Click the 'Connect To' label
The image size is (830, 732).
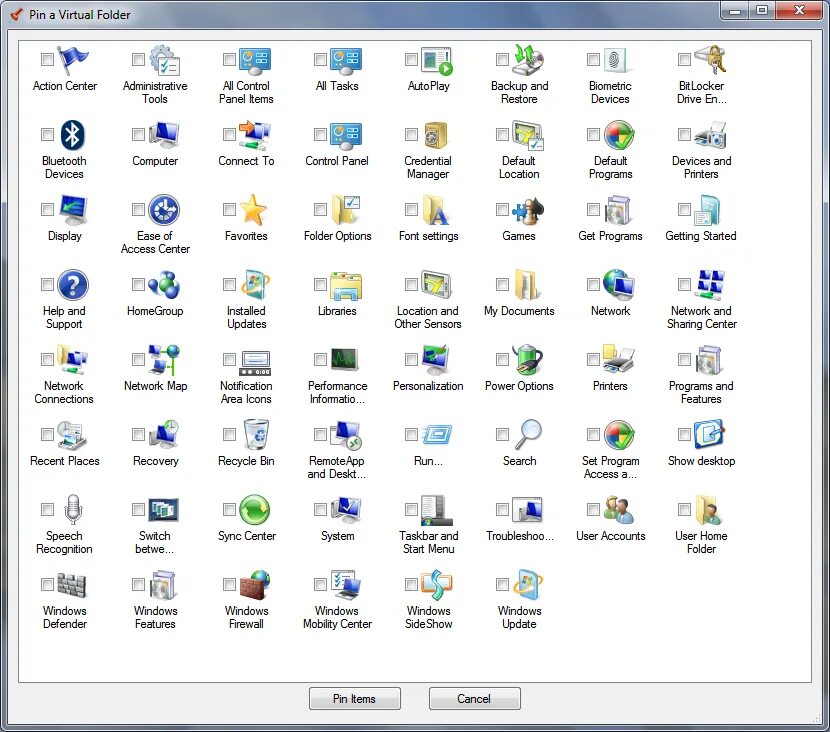tap(246, 161)
